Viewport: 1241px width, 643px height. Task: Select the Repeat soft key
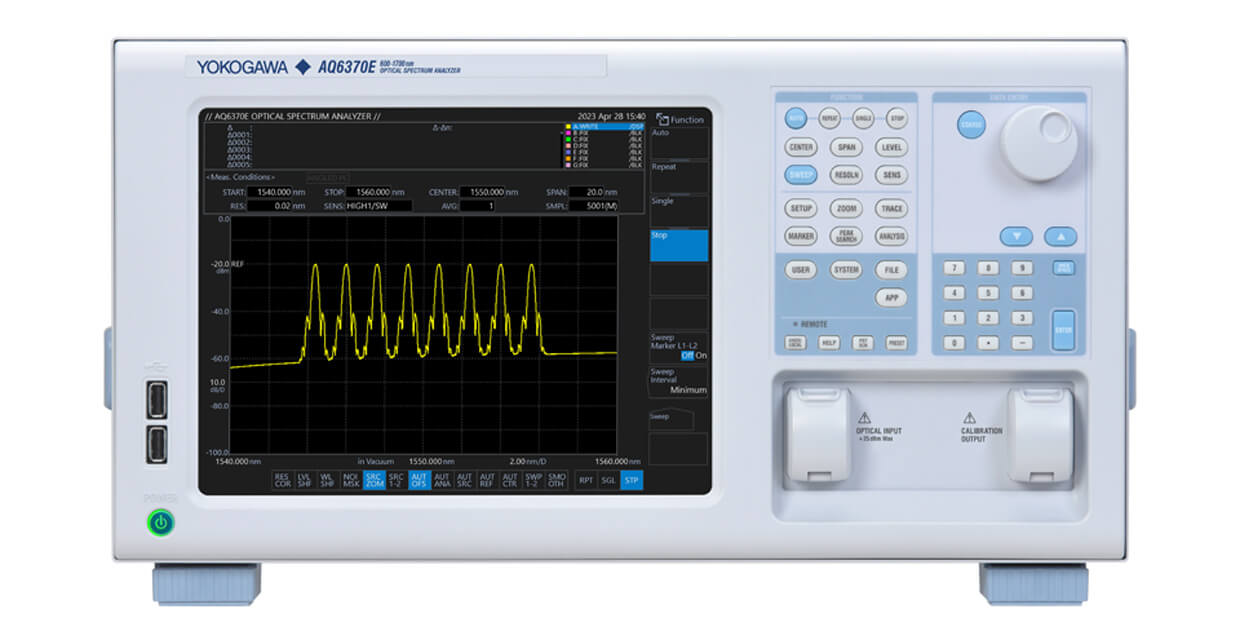679,177
